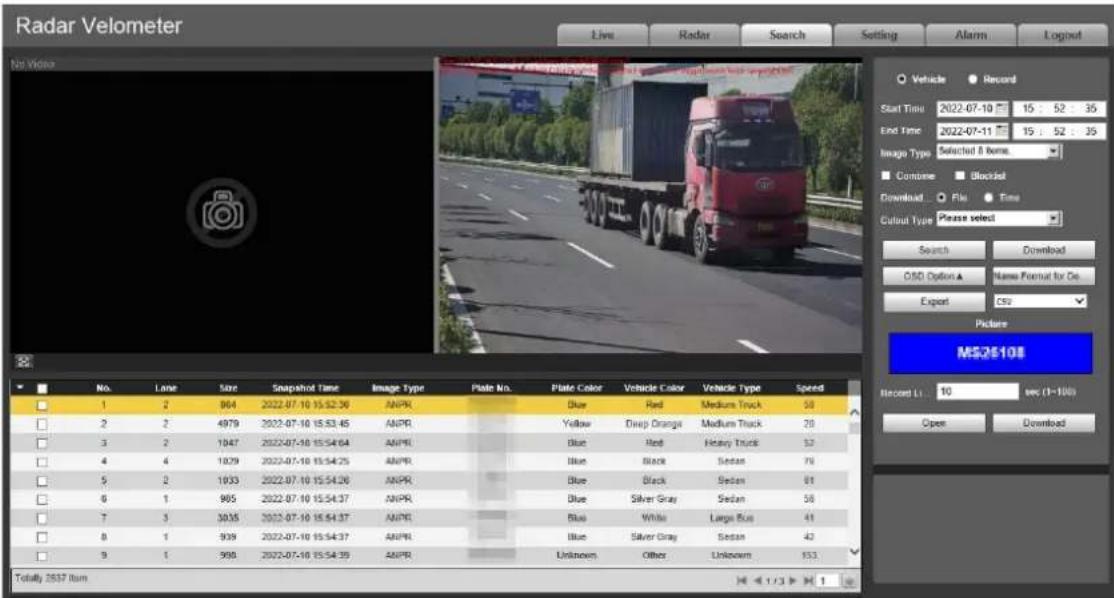1114x598 pixels.
Task: Click the Unknown plate color cell
Action: pos(576,556)
